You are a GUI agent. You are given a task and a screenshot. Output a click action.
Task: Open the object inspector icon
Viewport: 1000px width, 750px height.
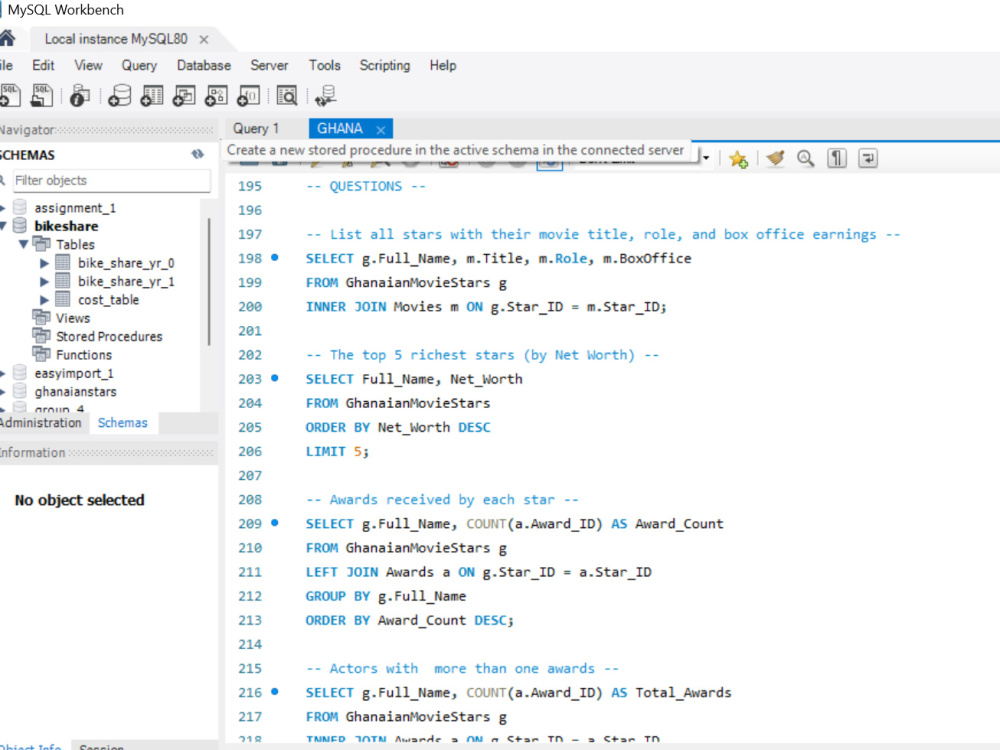[80, 96]
